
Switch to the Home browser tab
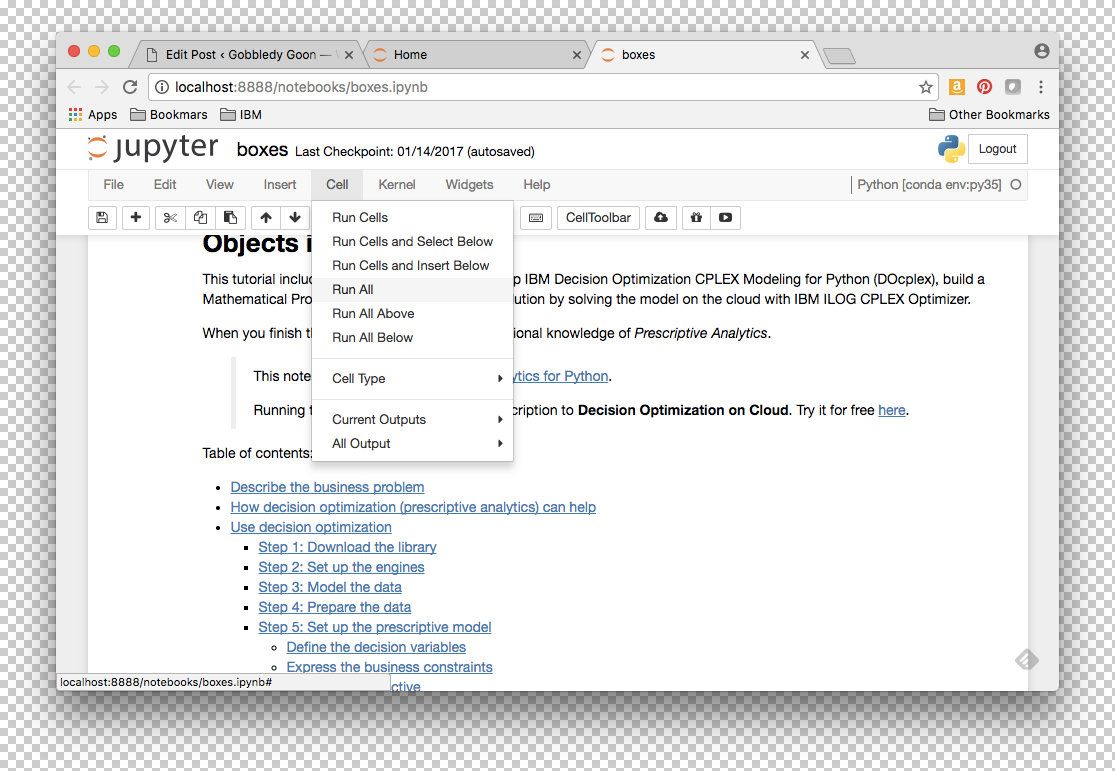tap(476, 55)
